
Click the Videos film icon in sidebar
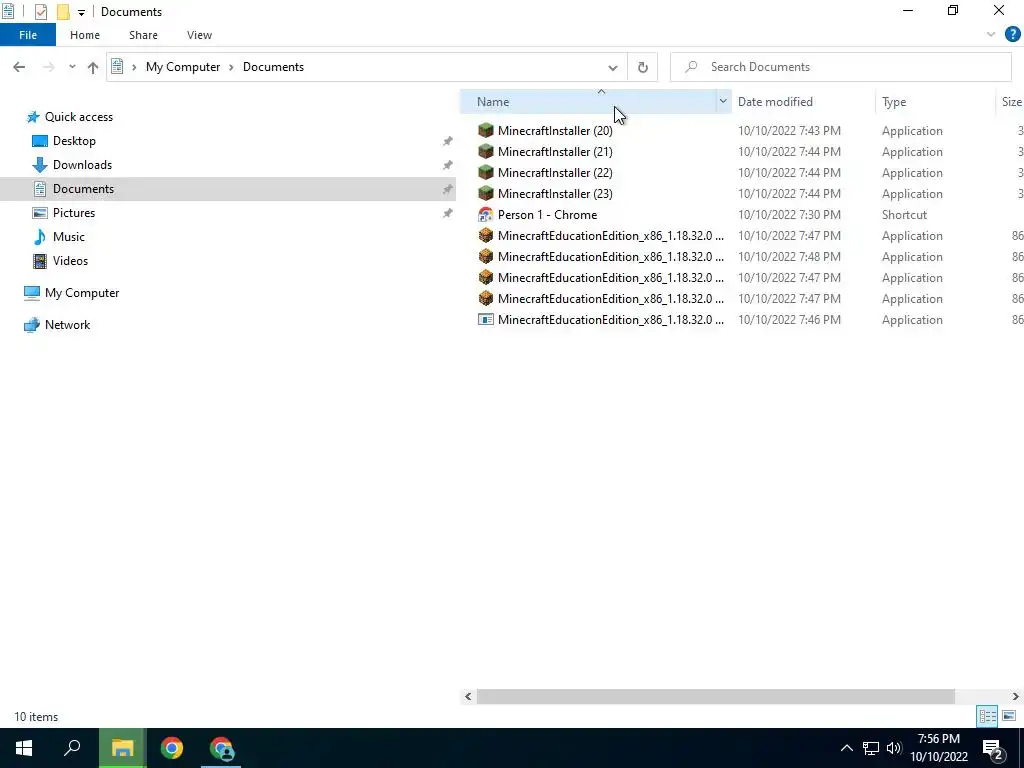tap(40, 261)
